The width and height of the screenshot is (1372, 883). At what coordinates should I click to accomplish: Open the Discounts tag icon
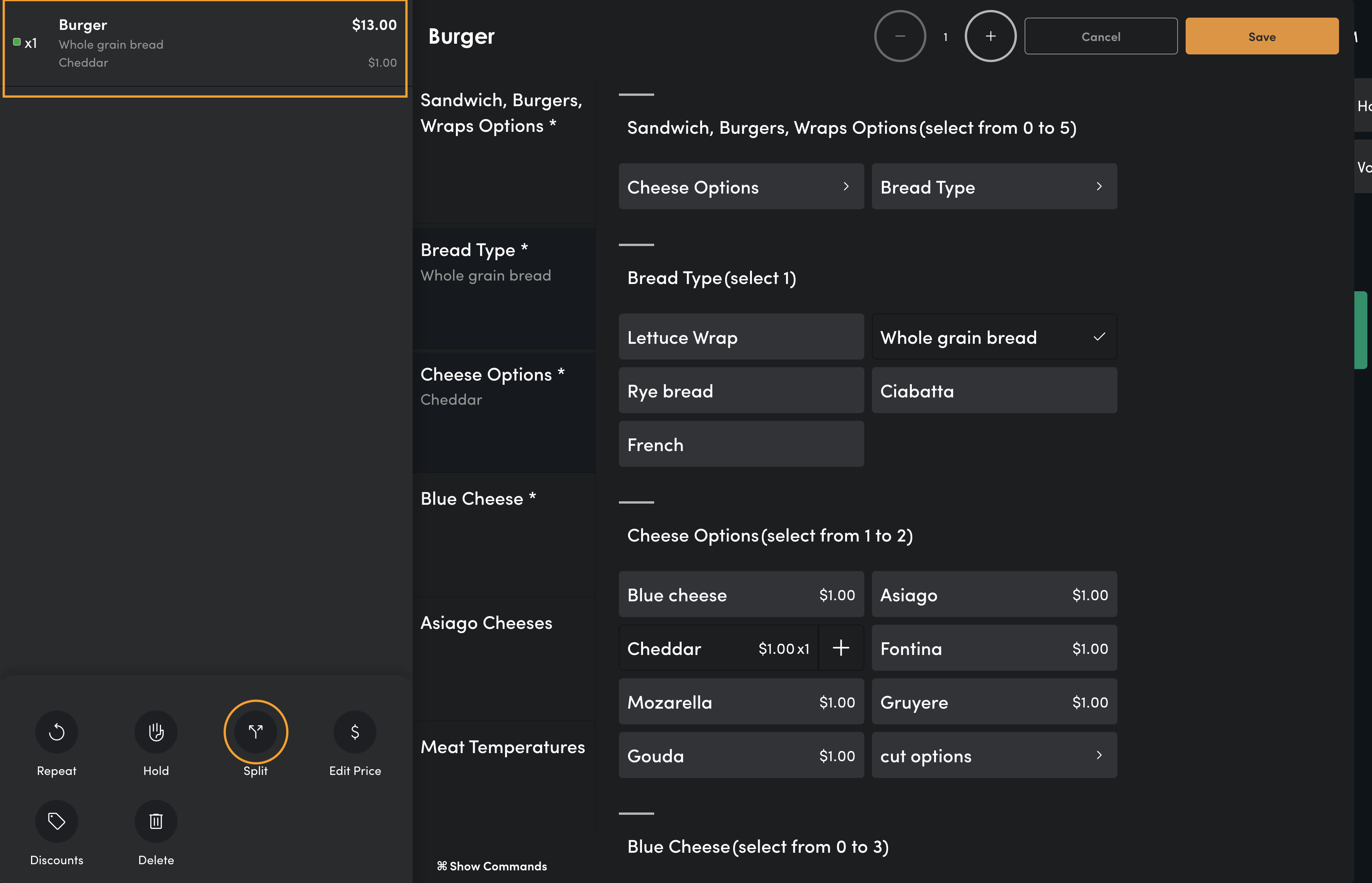pyautogui.click(x=56, y=821)
